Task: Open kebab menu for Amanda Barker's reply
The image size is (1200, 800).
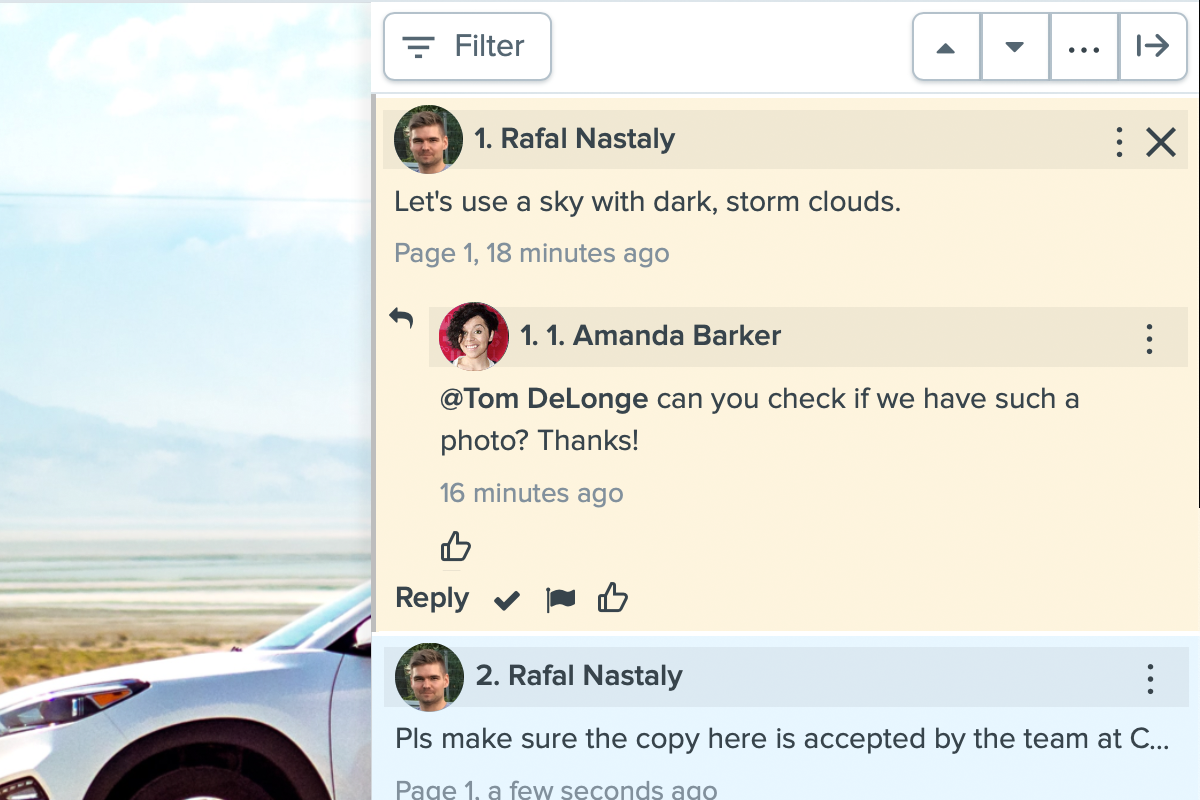Action: [x=1149, y=339]
